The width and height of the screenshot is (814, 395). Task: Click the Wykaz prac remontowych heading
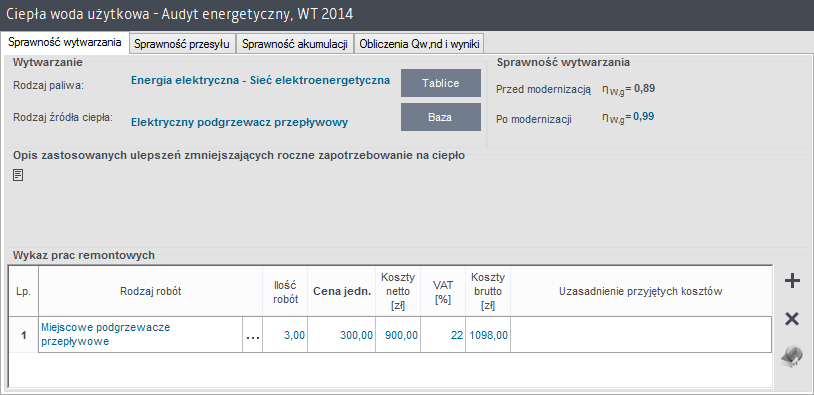tap(84, 255)
